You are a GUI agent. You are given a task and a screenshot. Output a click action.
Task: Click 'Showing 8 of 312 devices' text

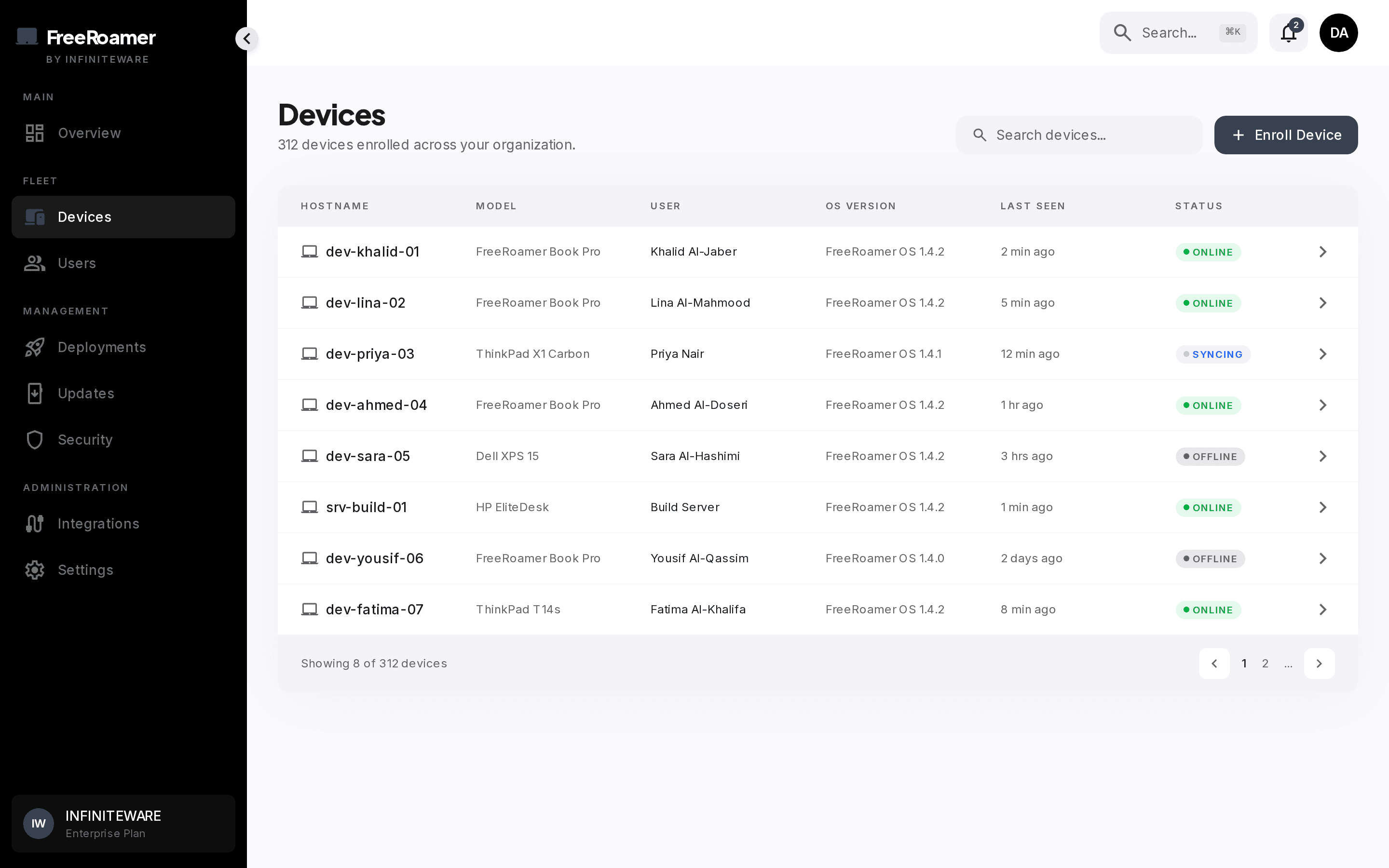(x=374, y=664)
